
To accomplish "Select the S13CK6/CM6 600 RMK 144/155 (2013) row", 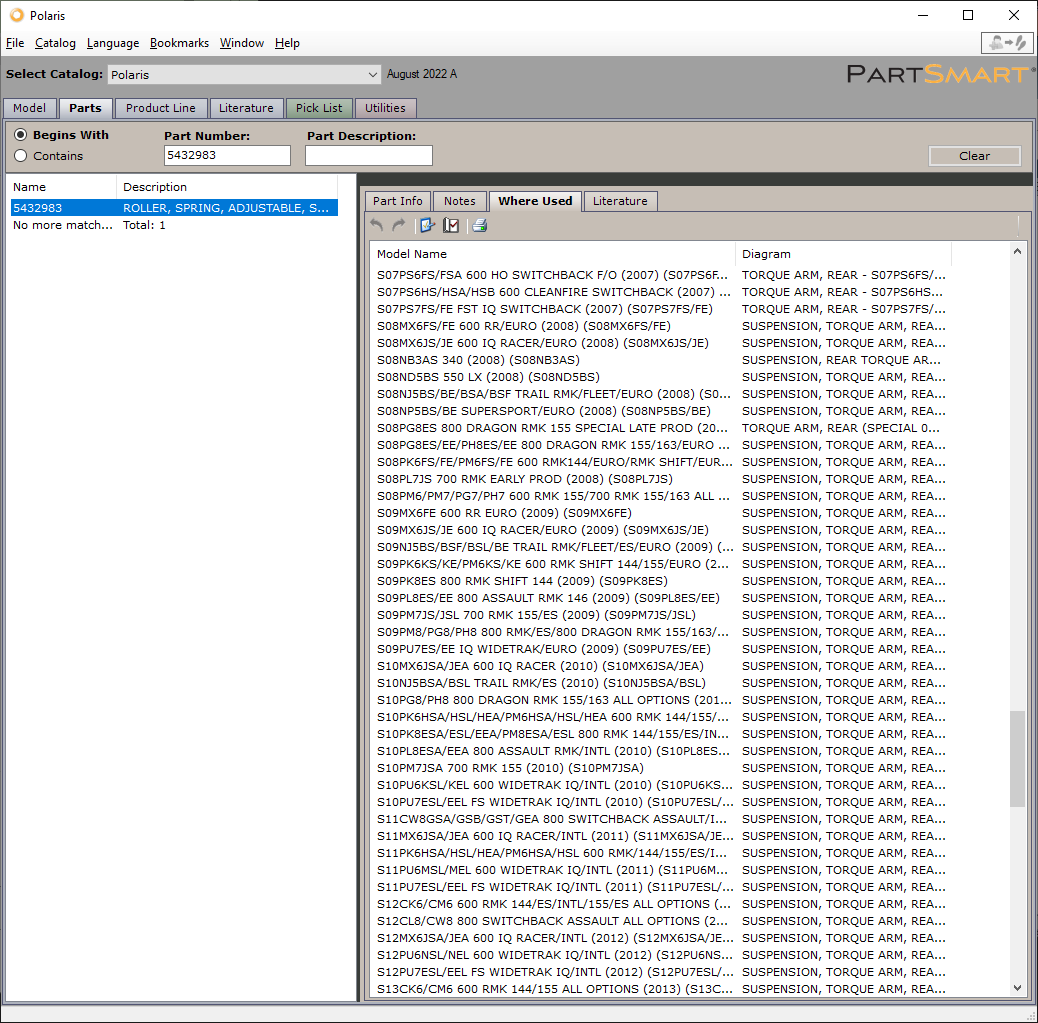I will click(x=661, y=989).
